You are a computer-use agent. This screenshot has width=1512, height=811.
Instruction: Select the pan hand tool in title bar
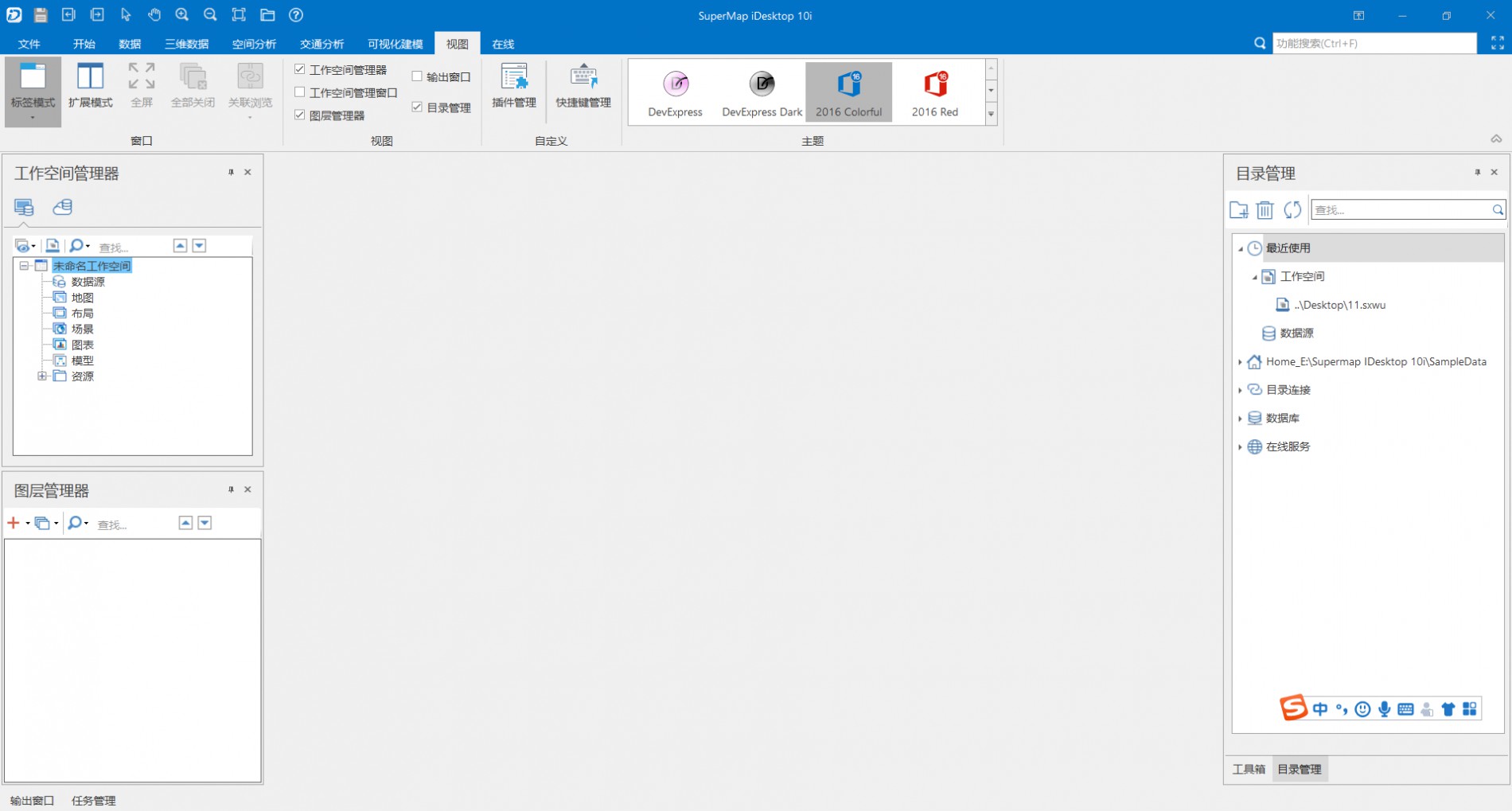point(154,15)
